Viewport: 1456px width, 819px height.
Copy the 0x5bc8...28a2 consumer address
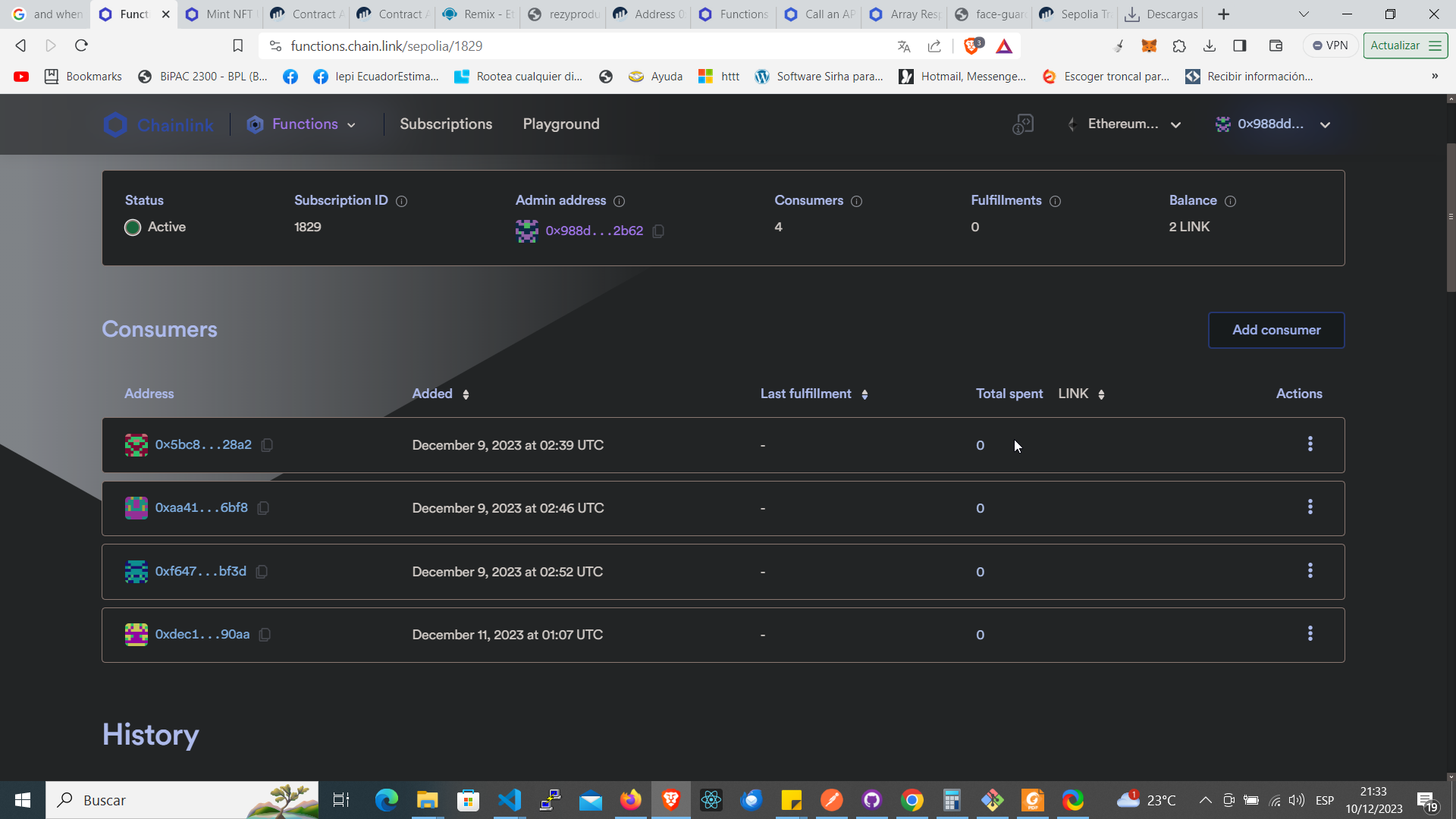click(x=267, y=445)
